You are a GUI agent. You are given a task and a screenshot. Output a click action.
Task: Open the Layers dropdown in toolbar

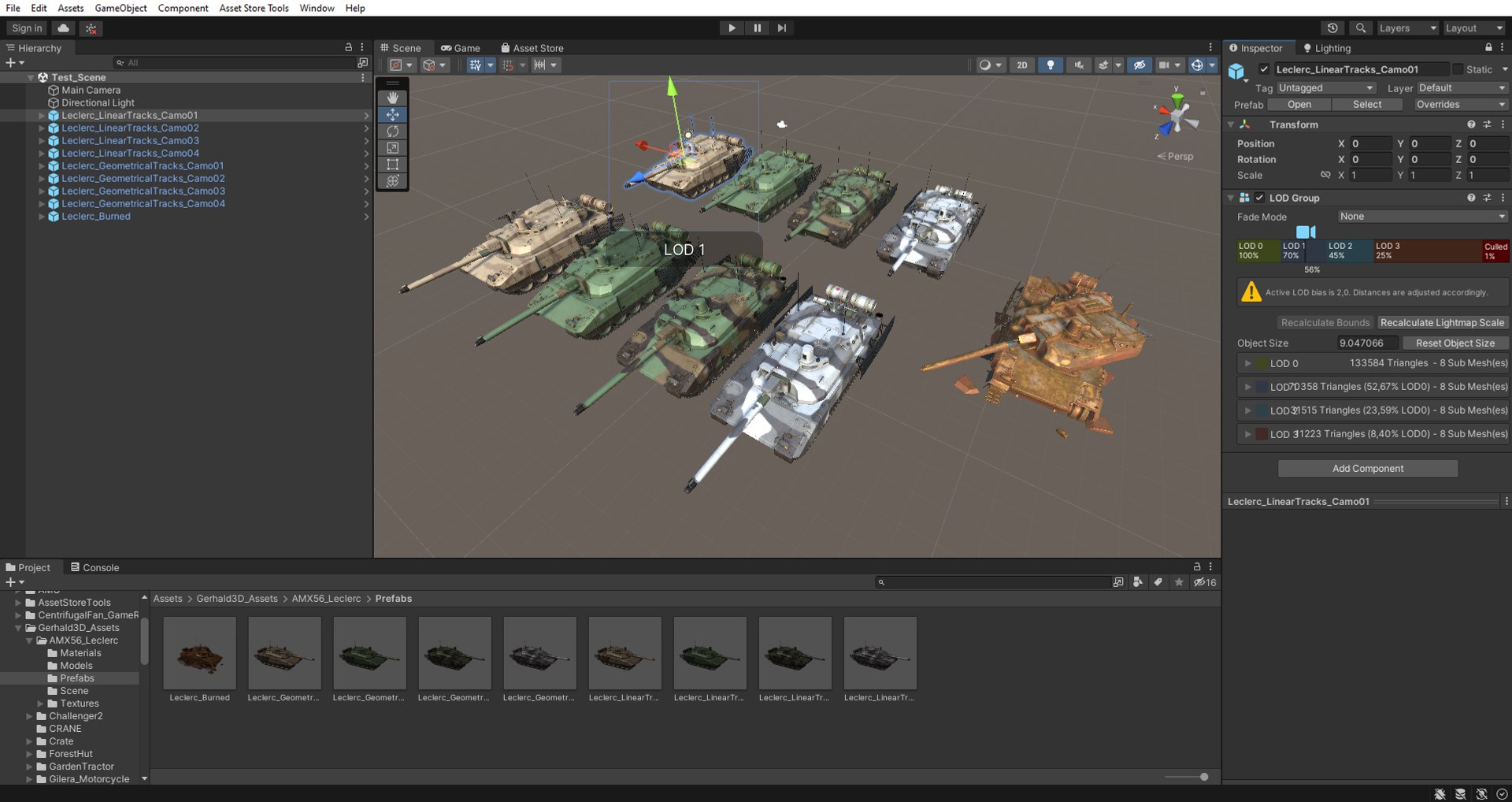click(x=1406, y=28)
